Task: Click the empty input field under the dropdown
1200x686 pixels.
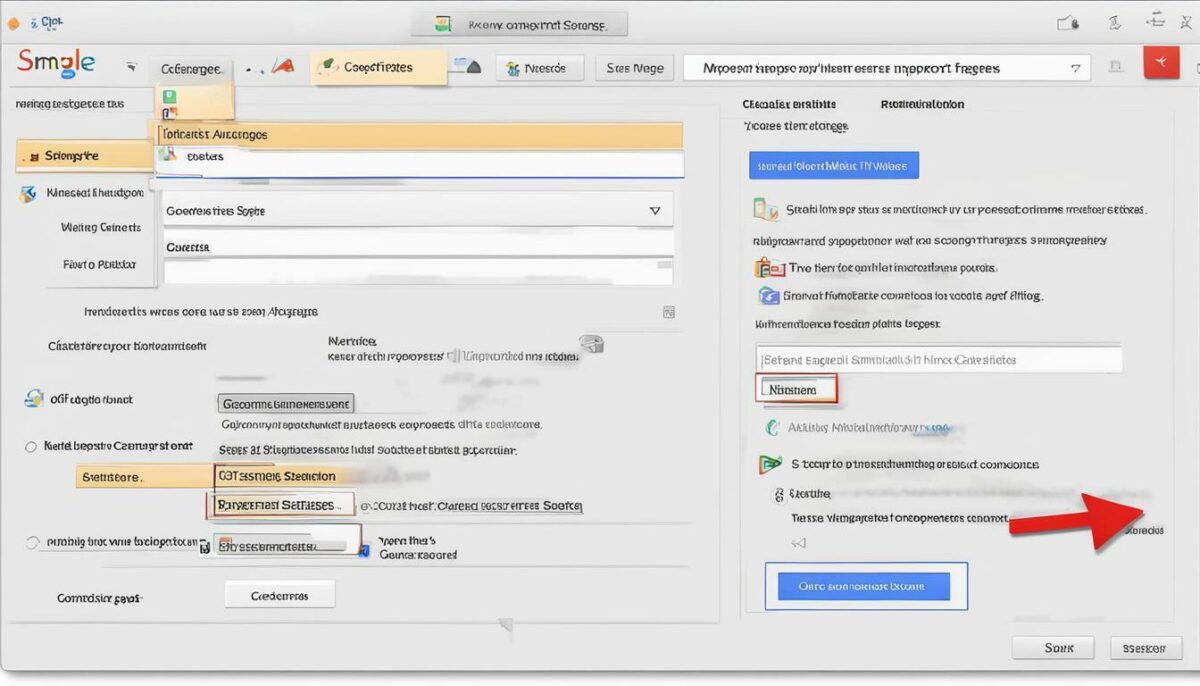Action: click(418, 271)
